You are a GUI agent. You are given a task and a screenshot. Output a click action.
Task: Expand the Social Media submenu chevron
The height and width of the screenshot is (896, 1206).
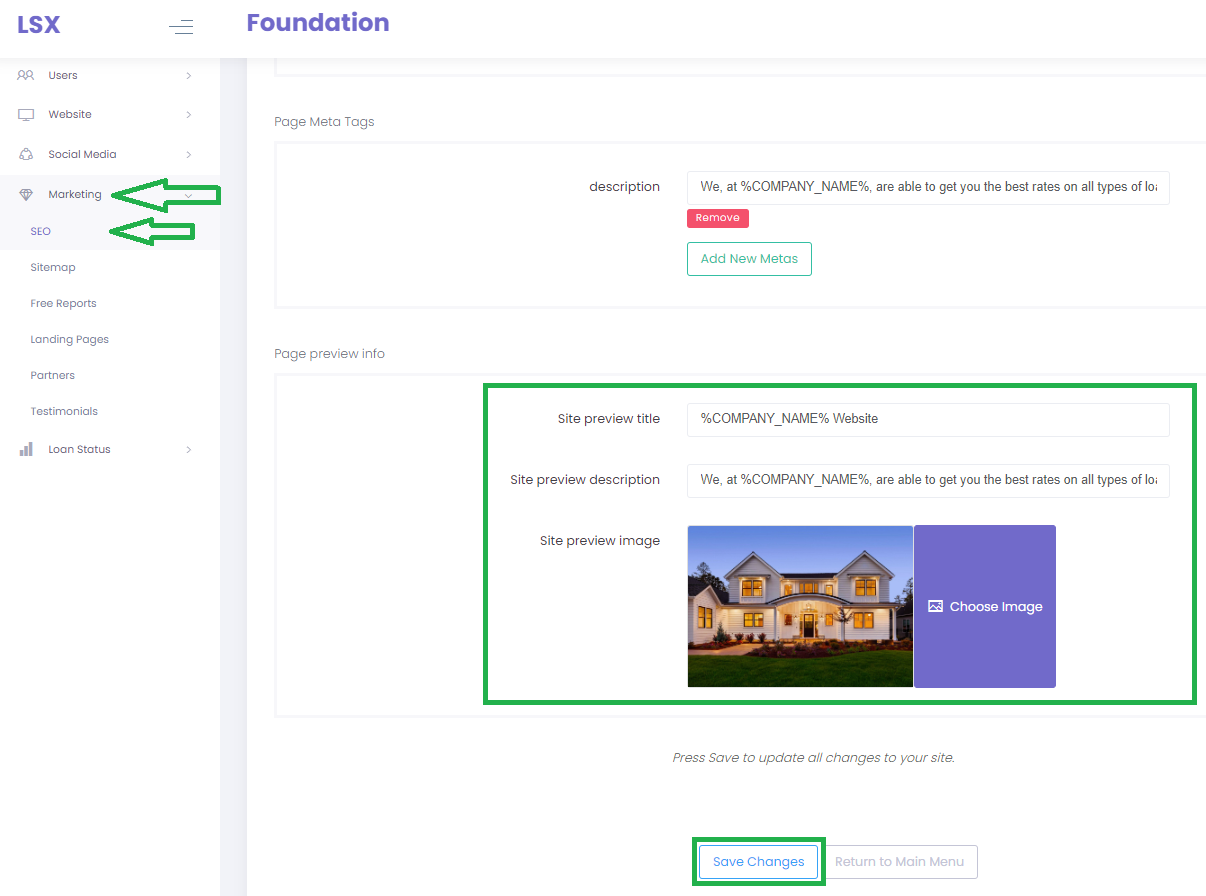point(188,154)
